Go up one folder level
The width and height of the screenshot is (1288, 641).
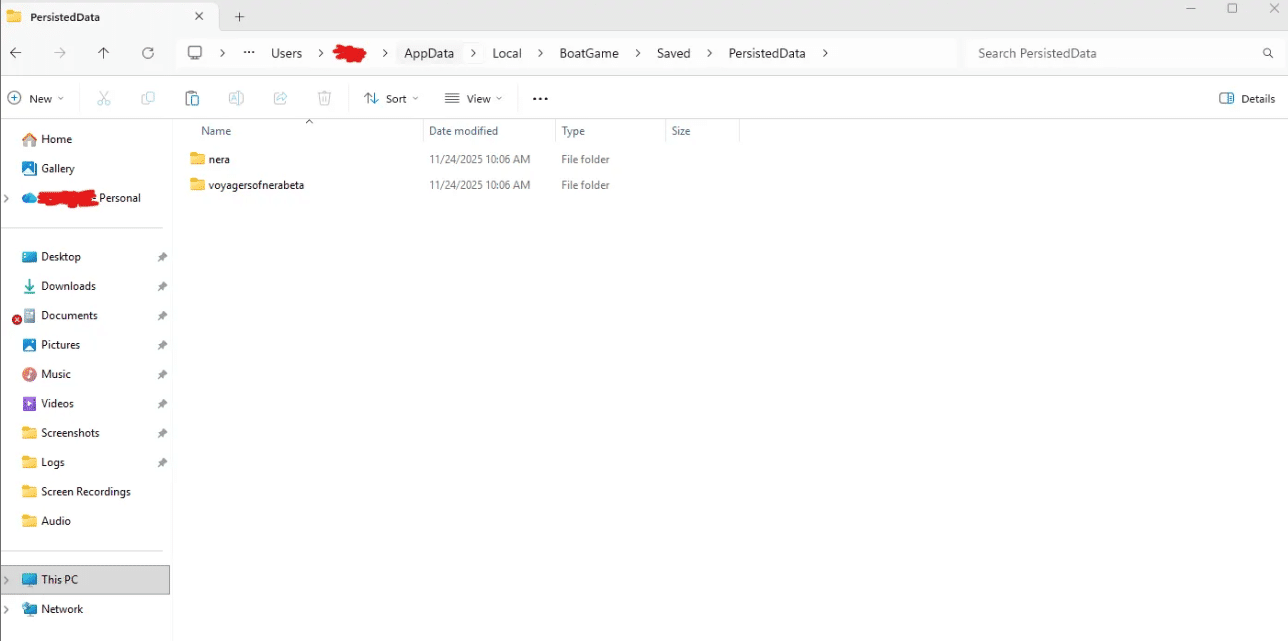(104, 53)
